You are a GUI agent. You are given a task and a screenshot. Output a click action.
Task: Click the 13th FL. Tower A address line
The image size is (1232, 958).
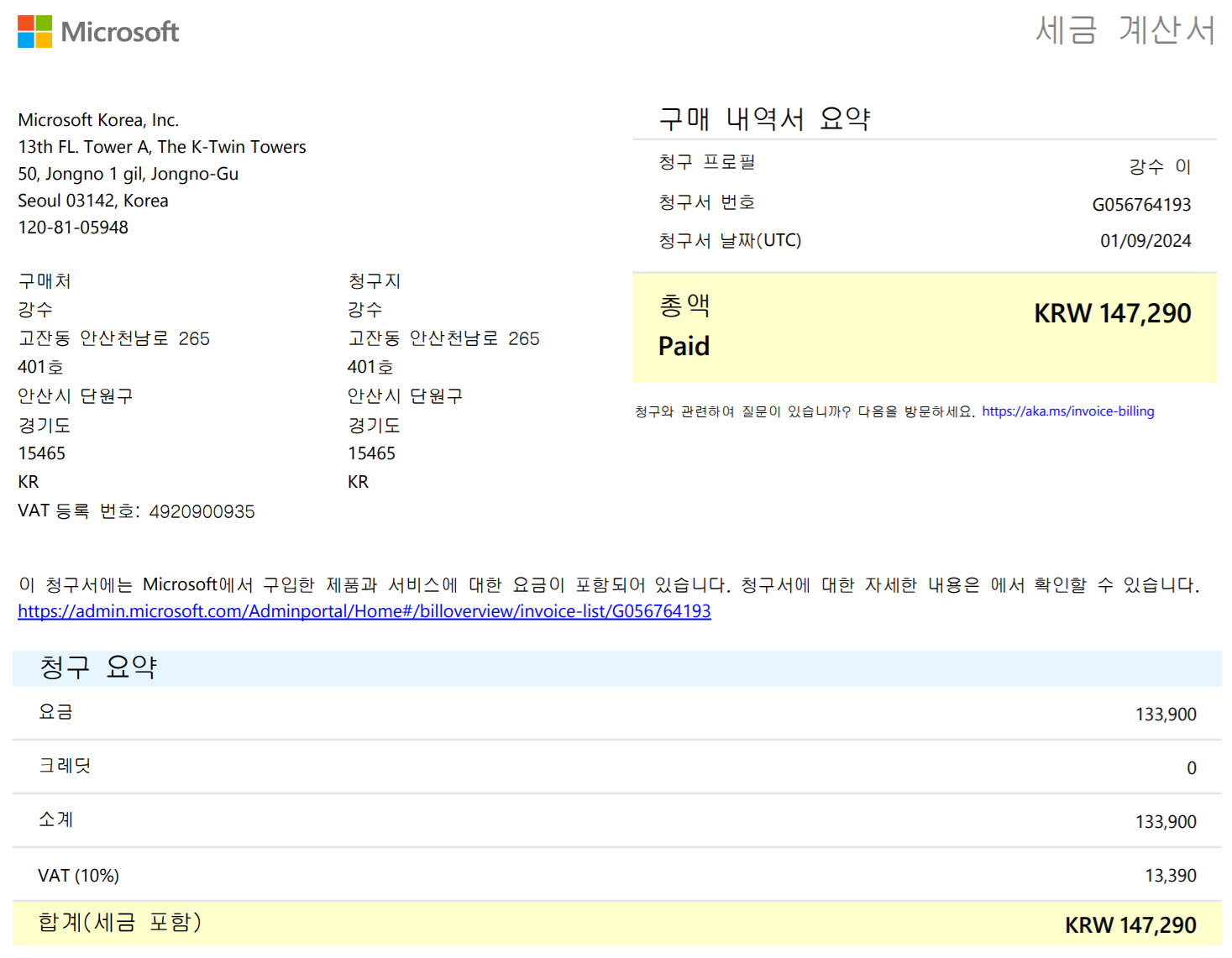pos(162,147)
